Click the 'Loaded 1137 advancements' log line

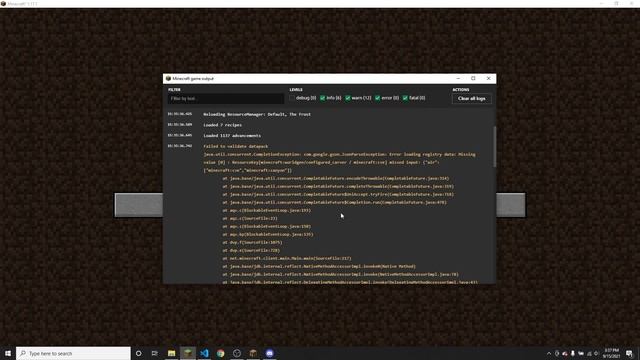(232, 136)
